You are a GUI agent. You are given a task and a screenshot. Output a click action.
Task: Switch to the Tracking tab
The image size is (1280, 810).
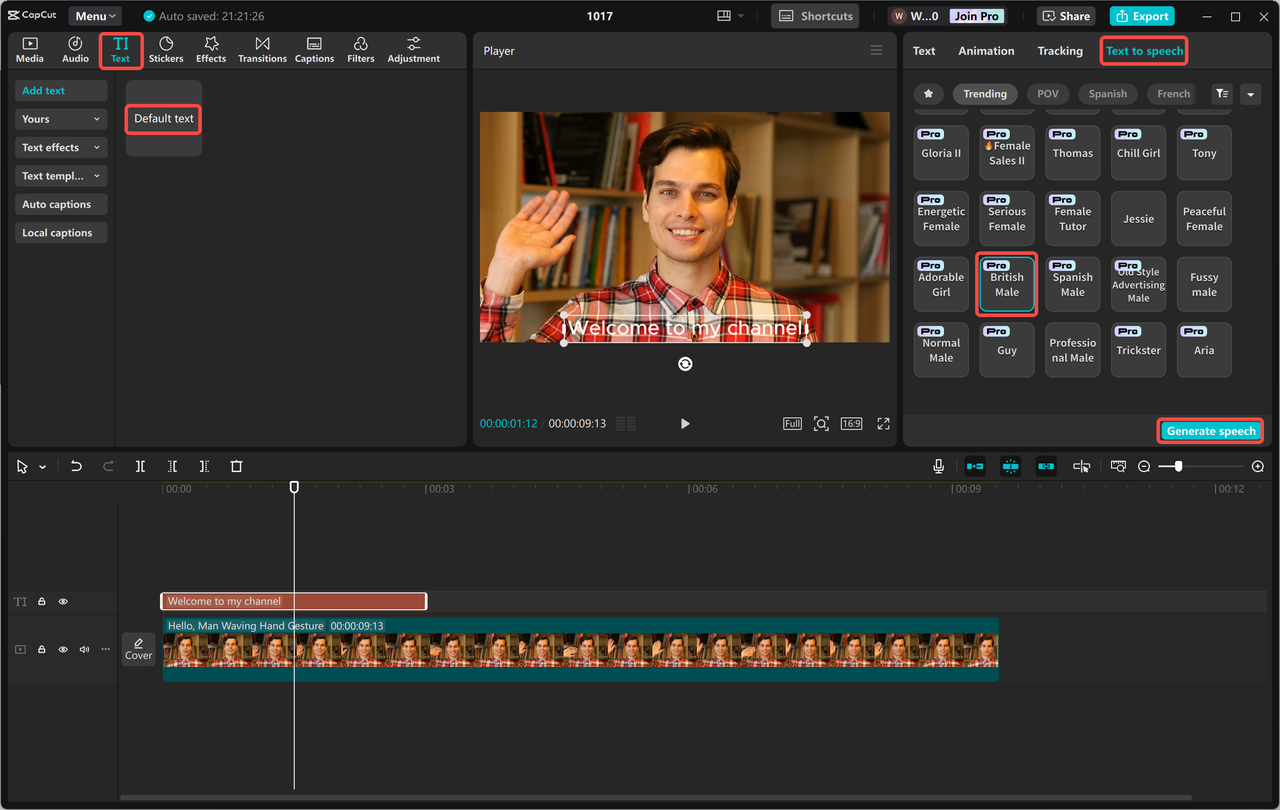(x=1059, y=50)
